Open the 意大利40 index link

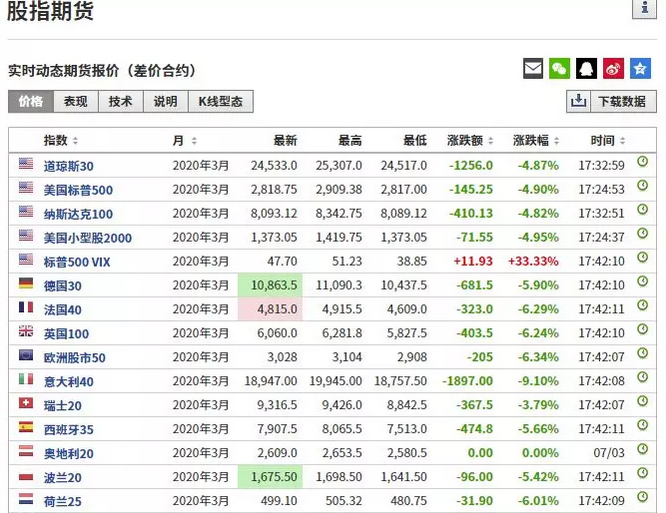[69, 382]
